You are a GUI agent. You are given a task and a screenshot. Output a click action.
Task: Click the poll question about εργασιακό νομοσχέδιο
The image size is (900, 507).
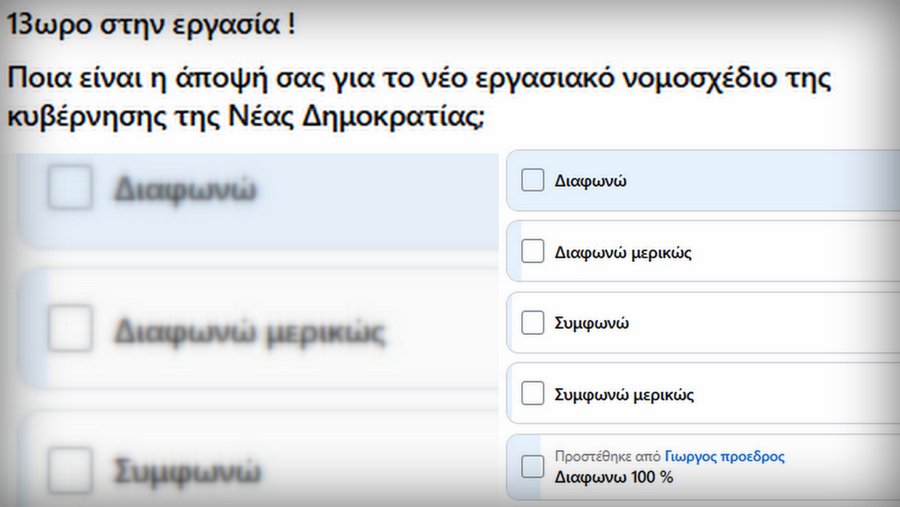419,98
